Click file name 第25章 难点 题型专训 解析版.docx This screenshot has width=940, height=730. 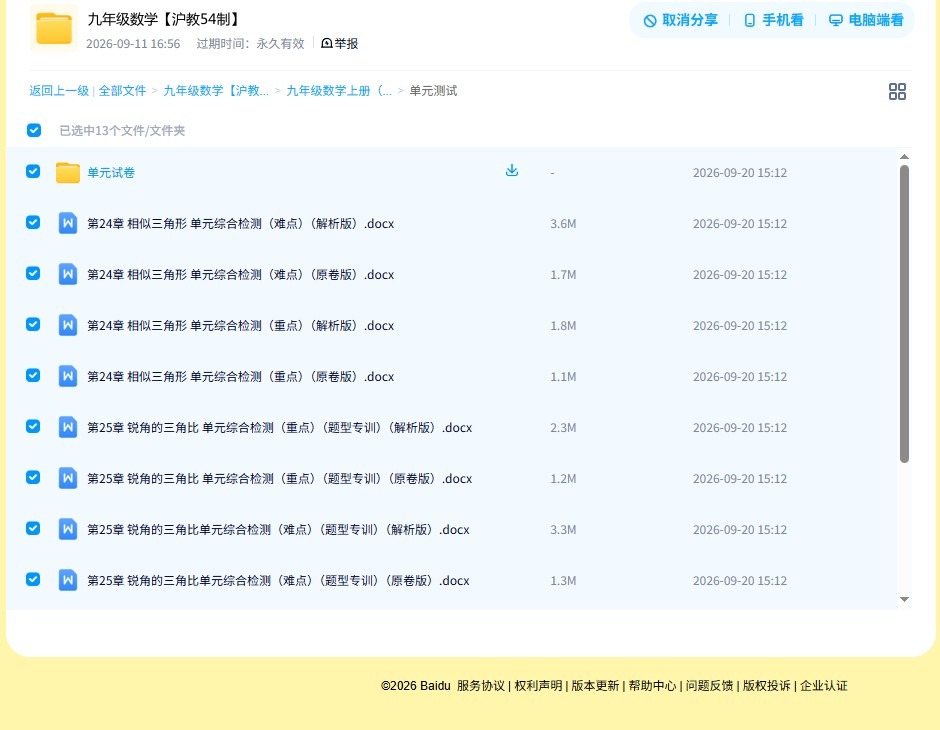click(x=278, y=529)
